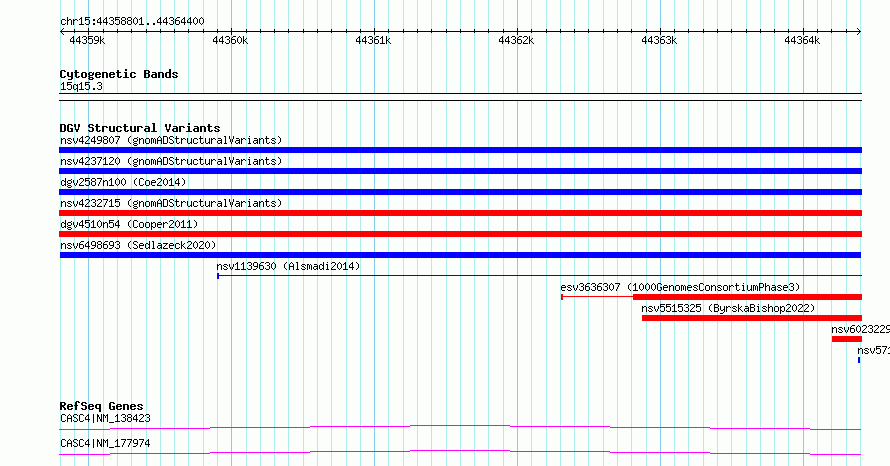This screenshot has width=890, height=466.
Task: Click the blue bar under nsv6498693
Action: click(460, 255)
